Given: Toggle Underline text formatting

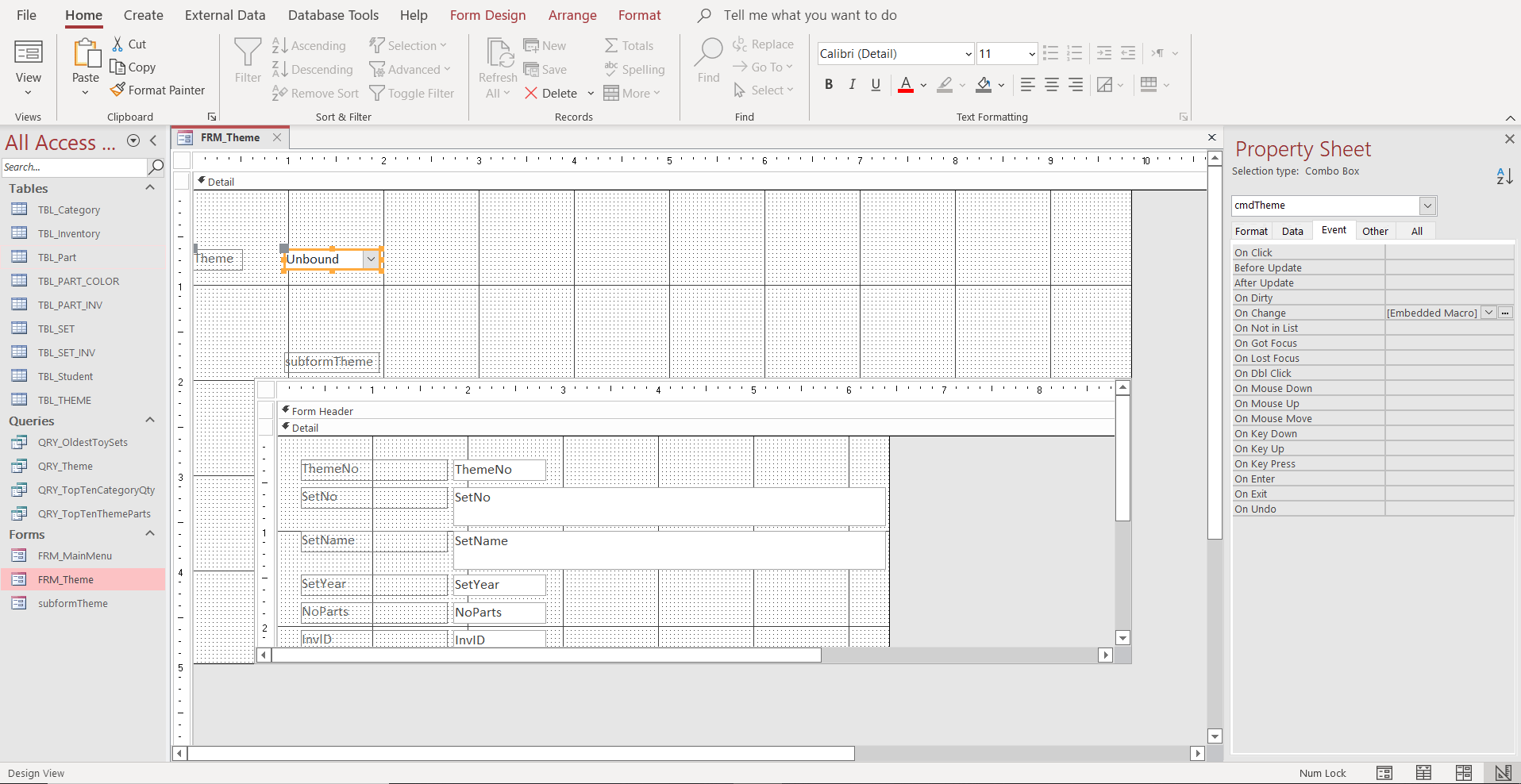Looking at the screenshot, I should (876, 84).
